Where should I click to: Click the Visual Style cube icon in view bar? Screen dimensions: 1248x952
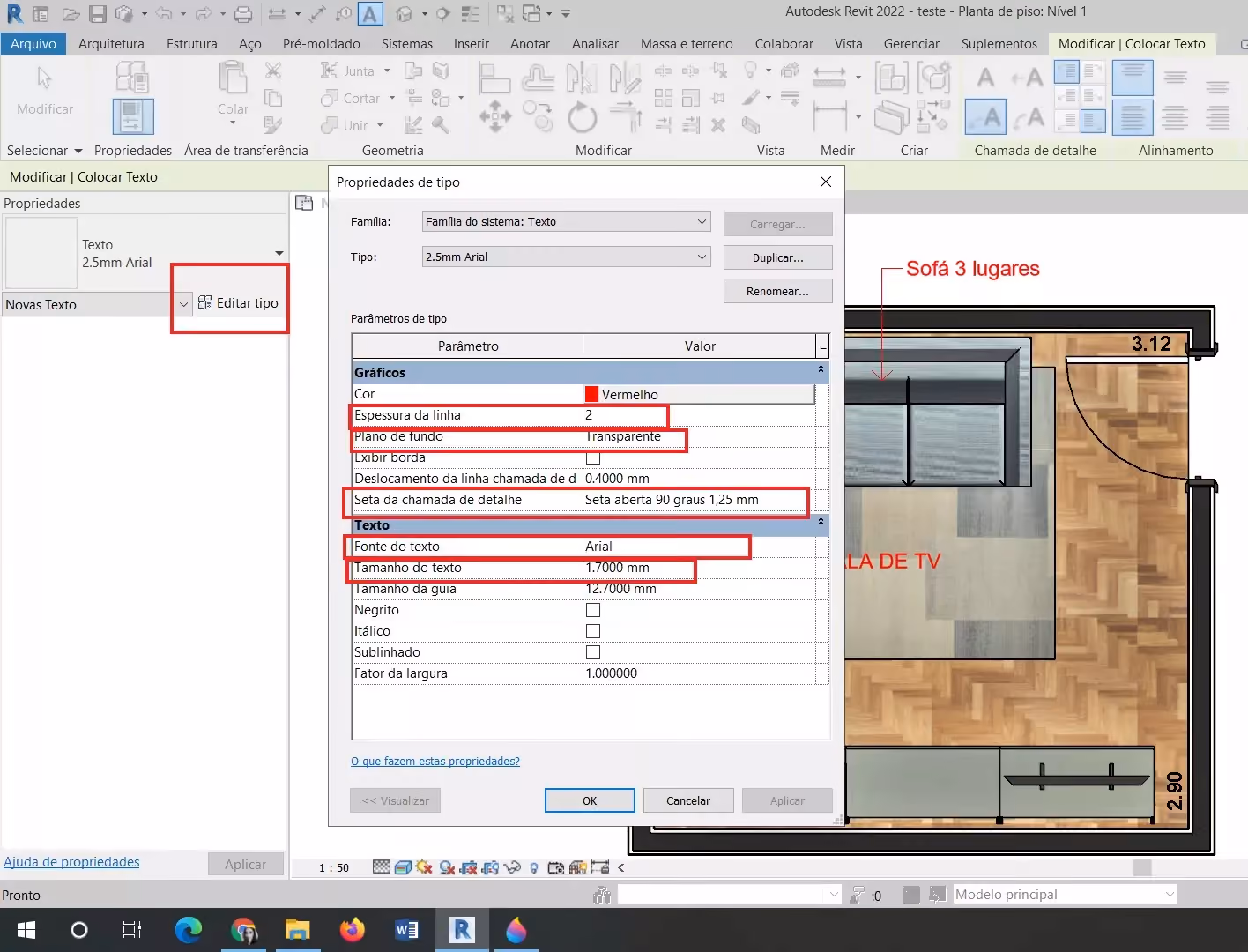pyautogui.click(x=403, y=867)
